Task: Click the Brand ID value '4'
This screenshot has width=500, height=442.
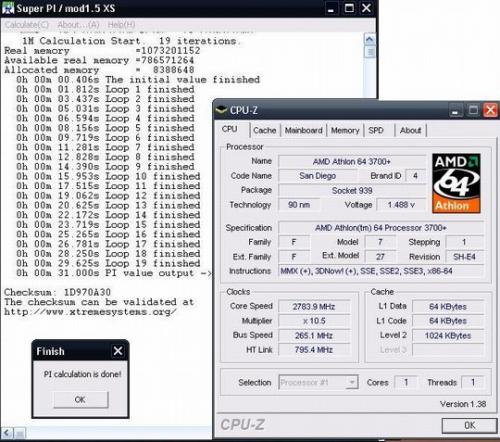Action: point(415,176)
